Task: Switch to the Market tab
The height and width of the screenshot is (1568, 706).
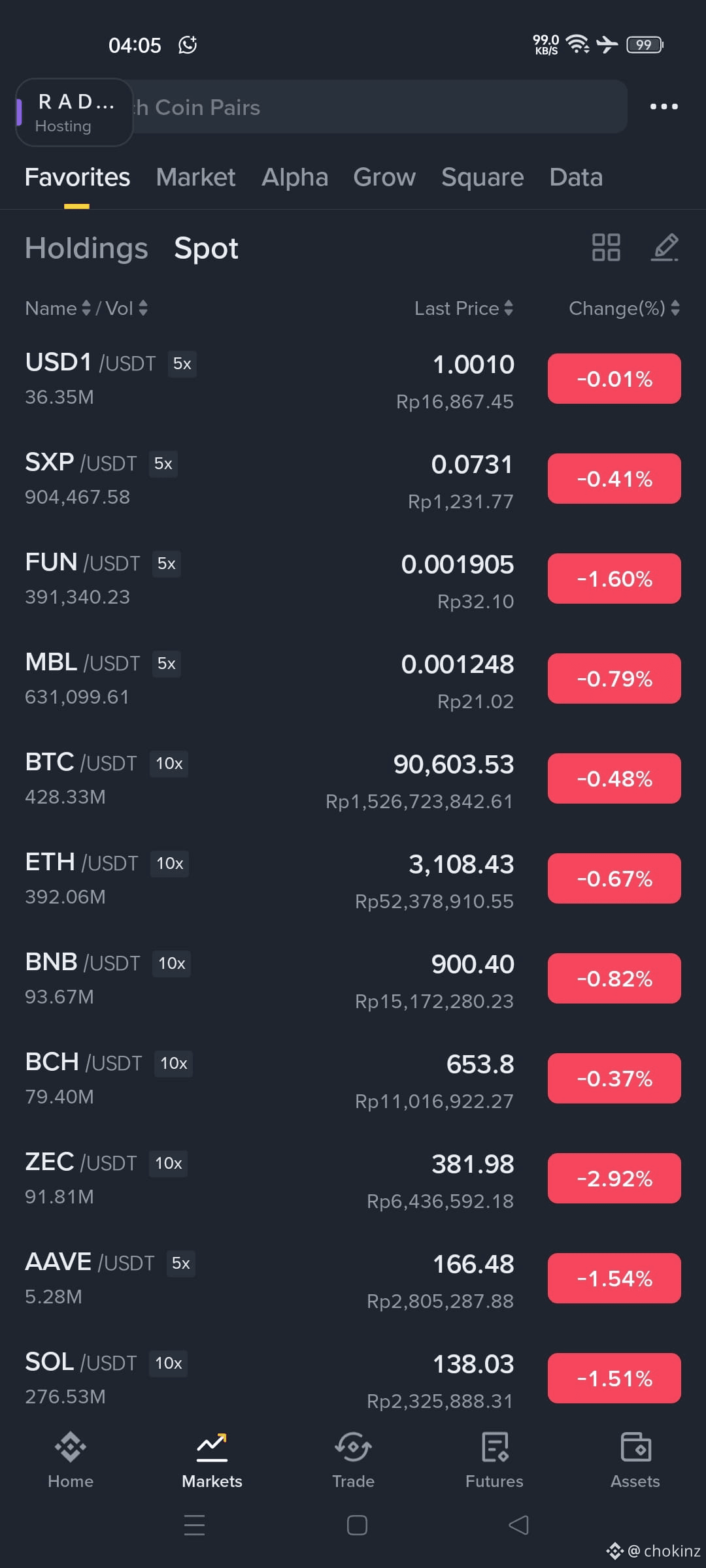Action: [x=195, y=177]
